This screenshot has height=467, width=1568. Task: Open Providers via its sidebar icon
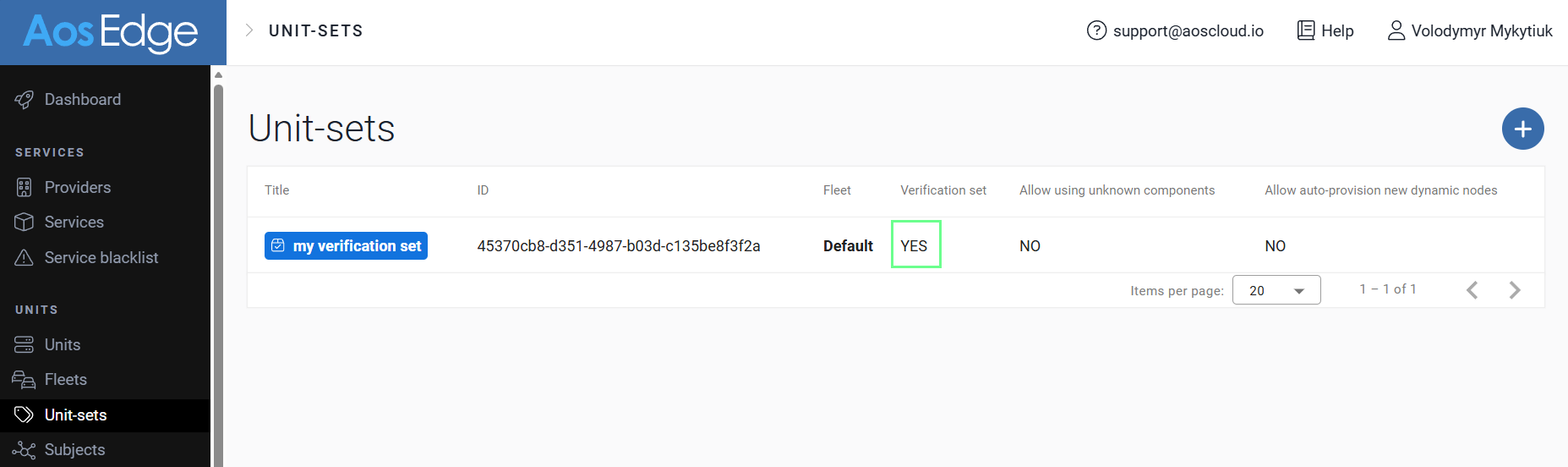[24, 188]
